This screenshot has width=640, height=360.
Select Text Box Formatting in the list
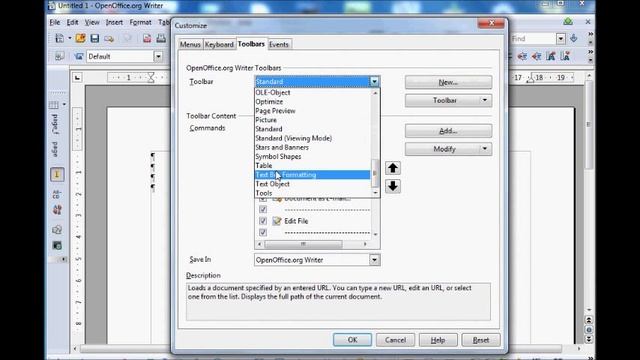313,175
